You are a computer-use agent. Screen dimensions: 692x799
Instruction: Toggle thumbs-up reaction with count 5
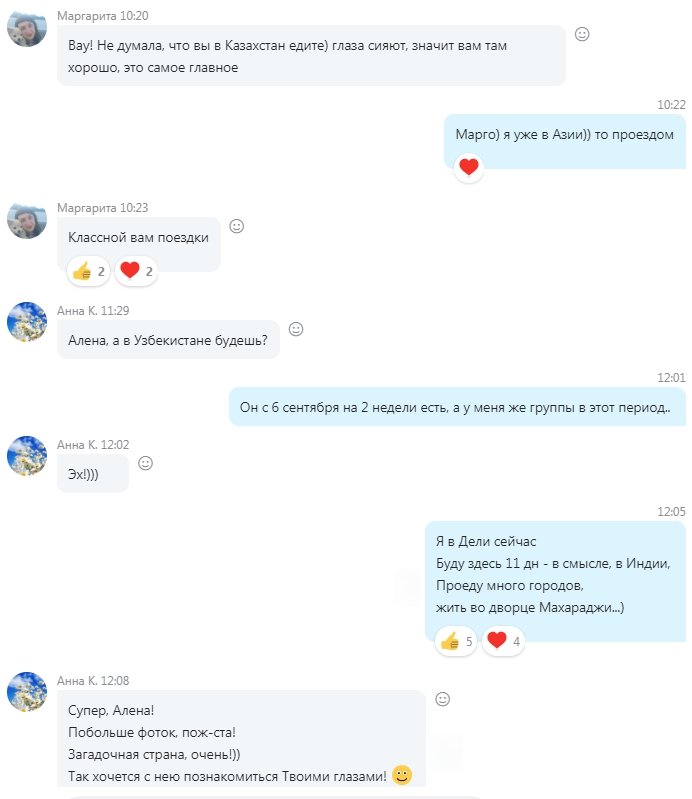(x=456, y=641)
